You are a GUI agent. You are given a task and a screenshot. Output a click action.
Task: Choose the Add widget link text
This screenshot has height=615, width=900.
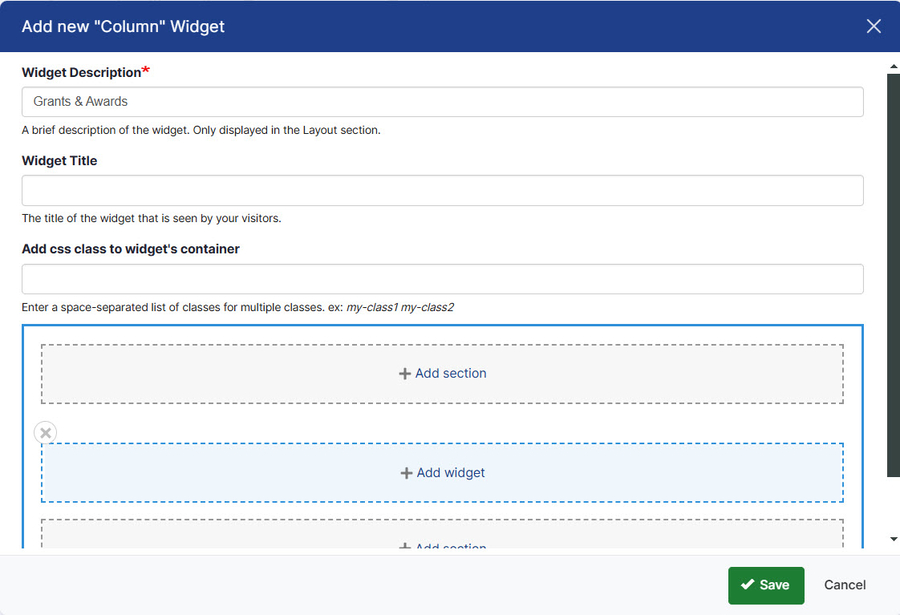[451, 473]
